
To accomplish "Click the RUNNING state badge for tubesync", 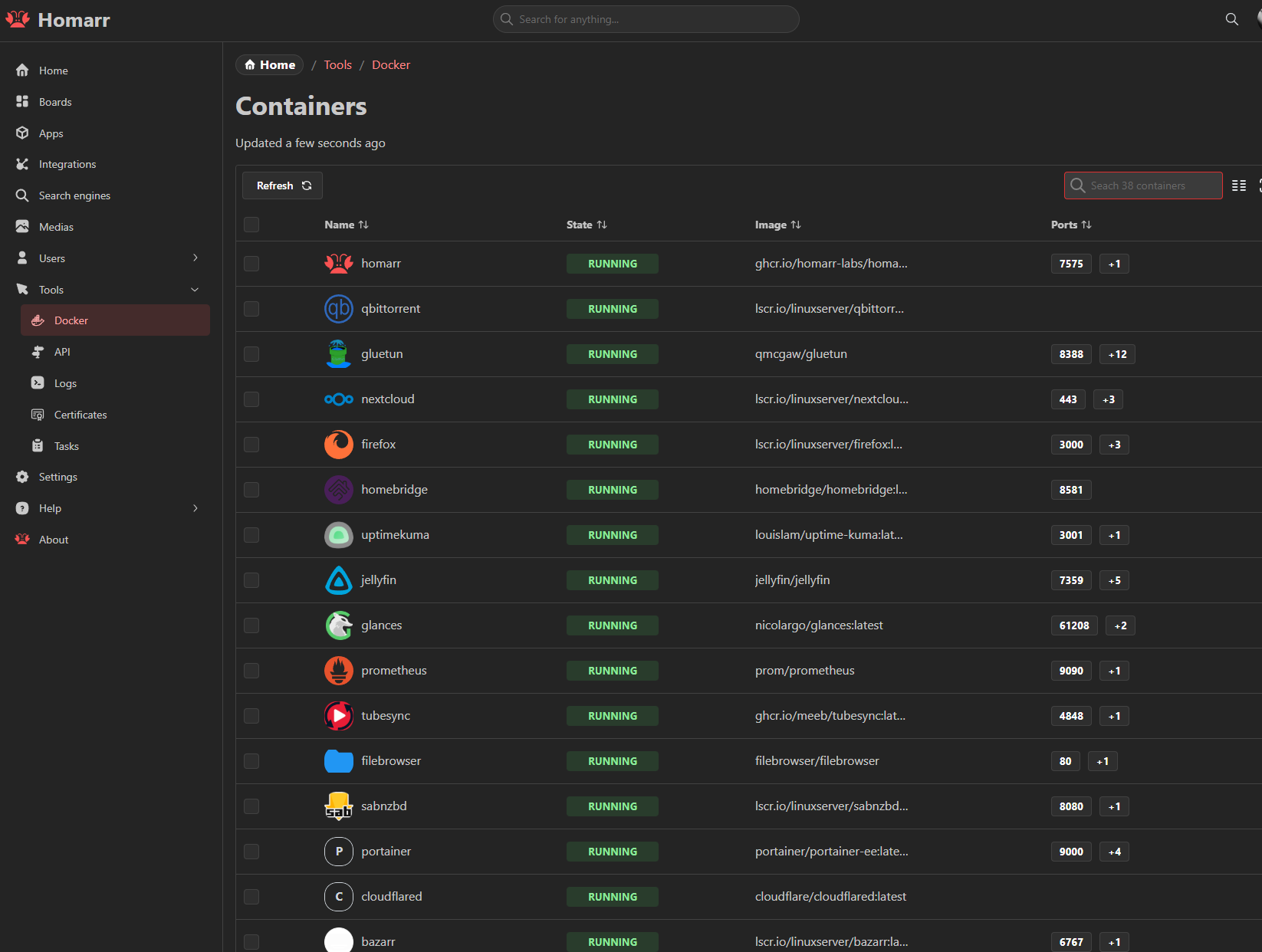I will [x=613, y=716].
